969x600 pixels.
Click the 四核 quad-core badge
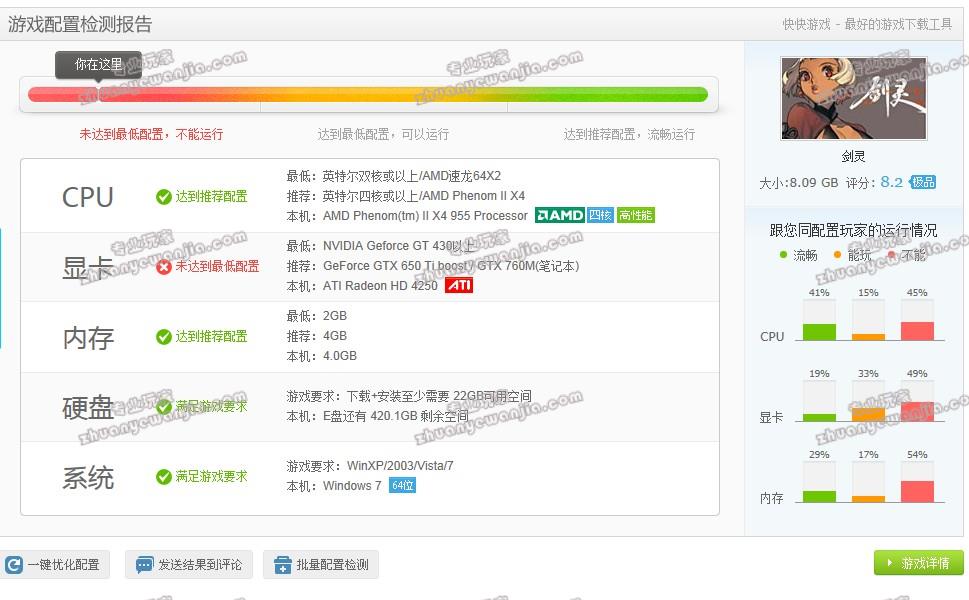pos(600,215)
